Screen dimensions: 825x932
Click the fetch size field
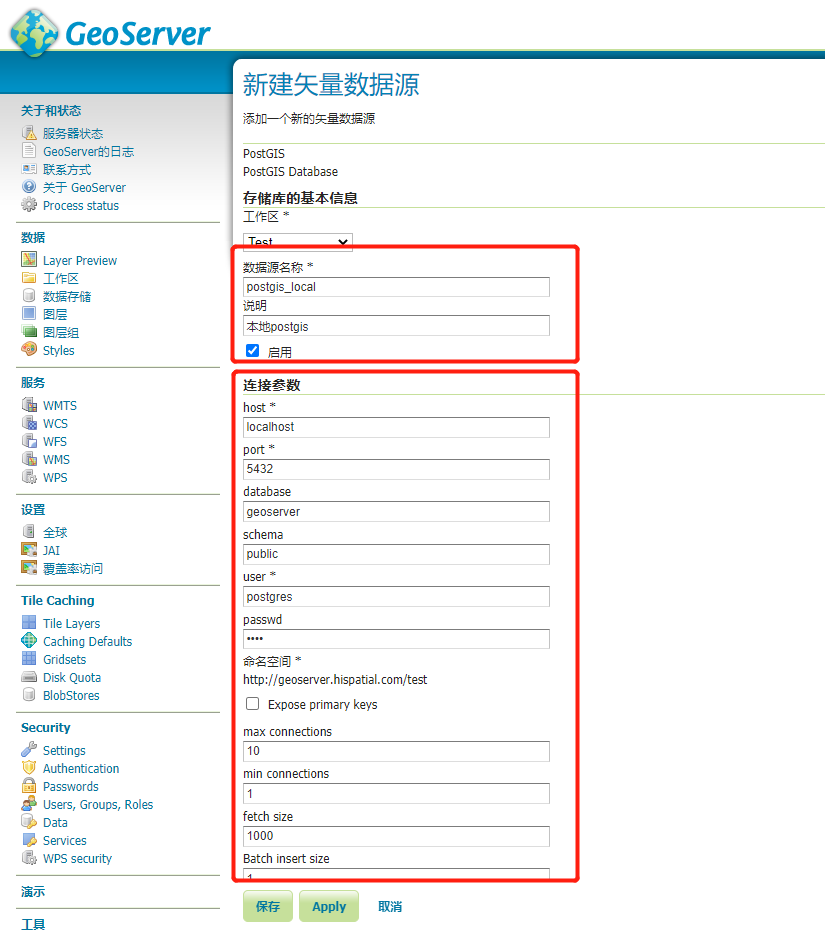(396, 836)
